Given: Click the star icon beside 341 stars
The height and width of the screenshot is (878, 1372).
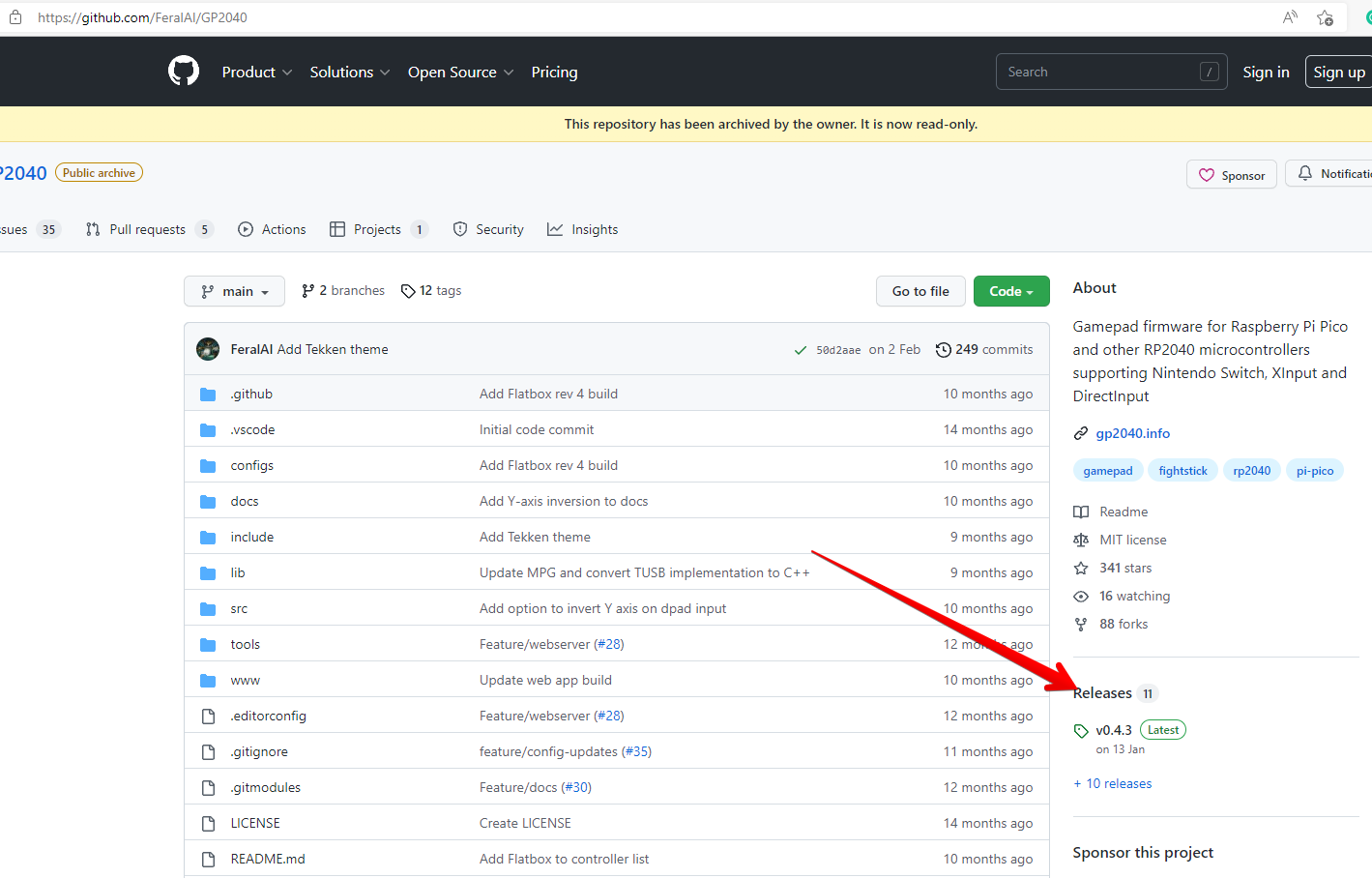Looking at the screenshot, I should tap(1081, 568).
